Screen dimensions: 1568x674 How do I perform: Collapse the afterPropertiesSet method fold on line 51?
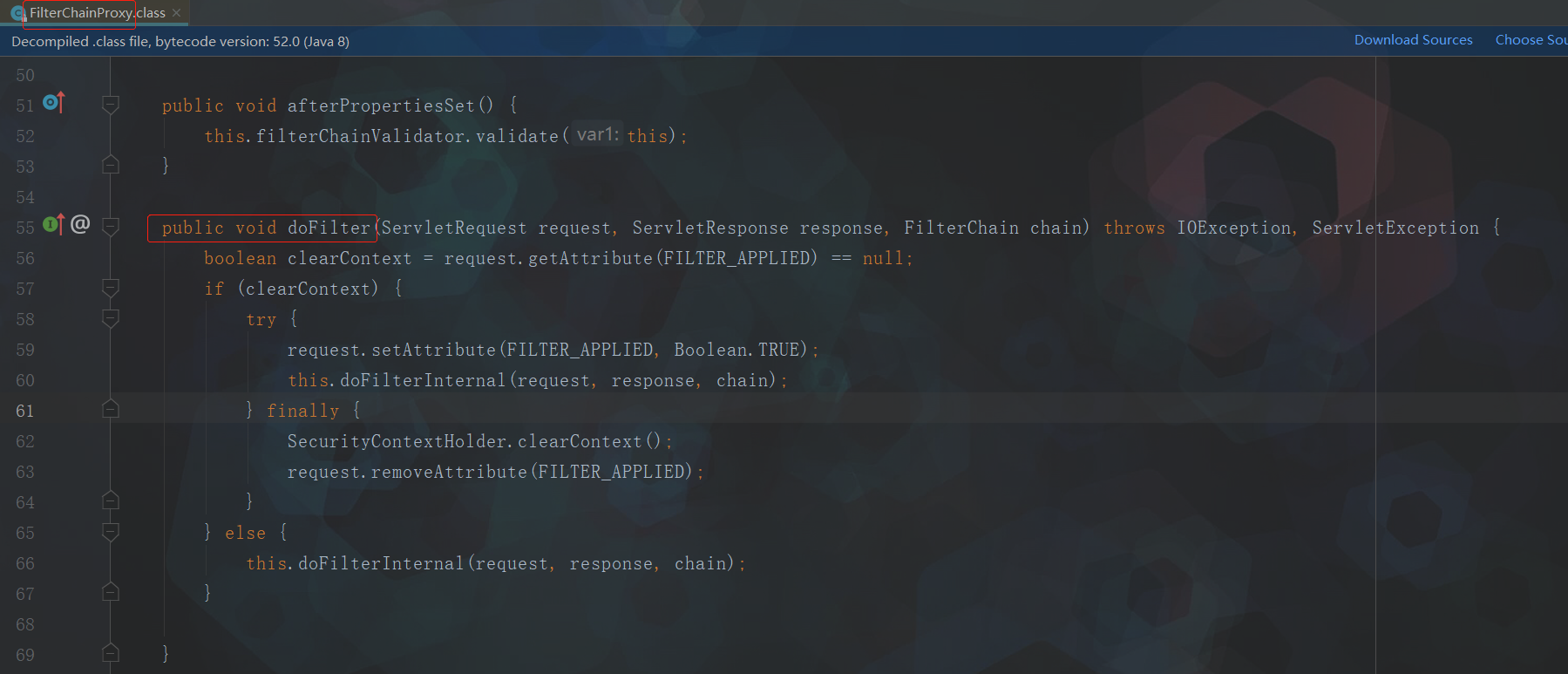(111, 106)
